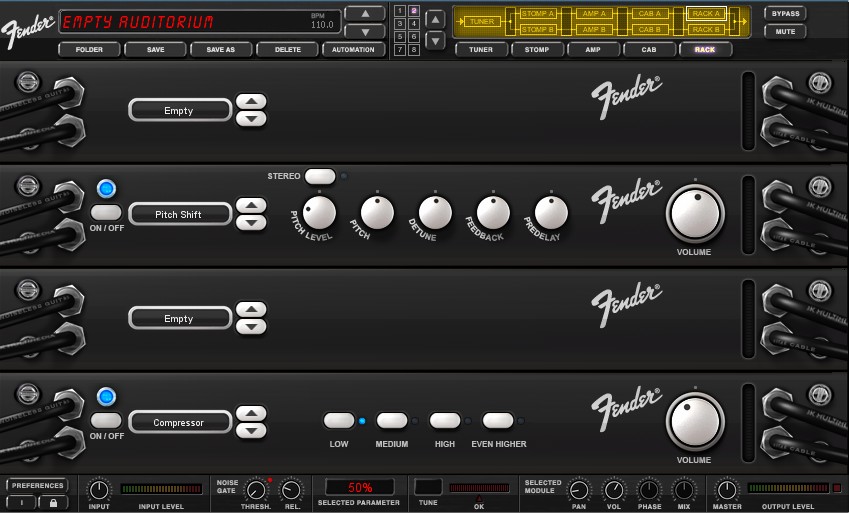Toggle the TUNE button in bottom bar
This screenshot has width=849, height=513.
click(x=428, y=487)
